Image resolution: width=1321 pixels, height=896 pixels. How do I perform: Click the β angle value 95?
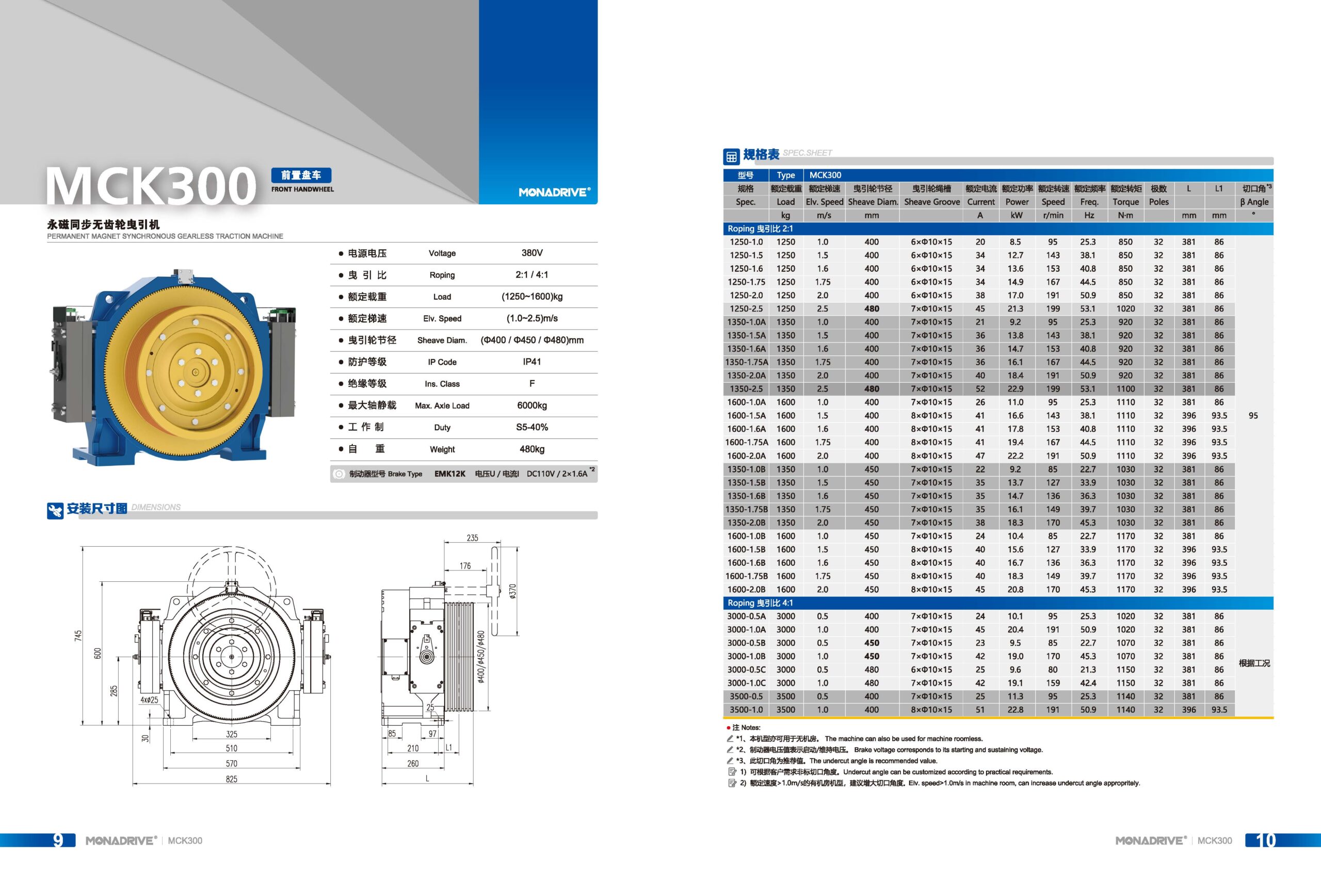click(x=1253, y=415)
